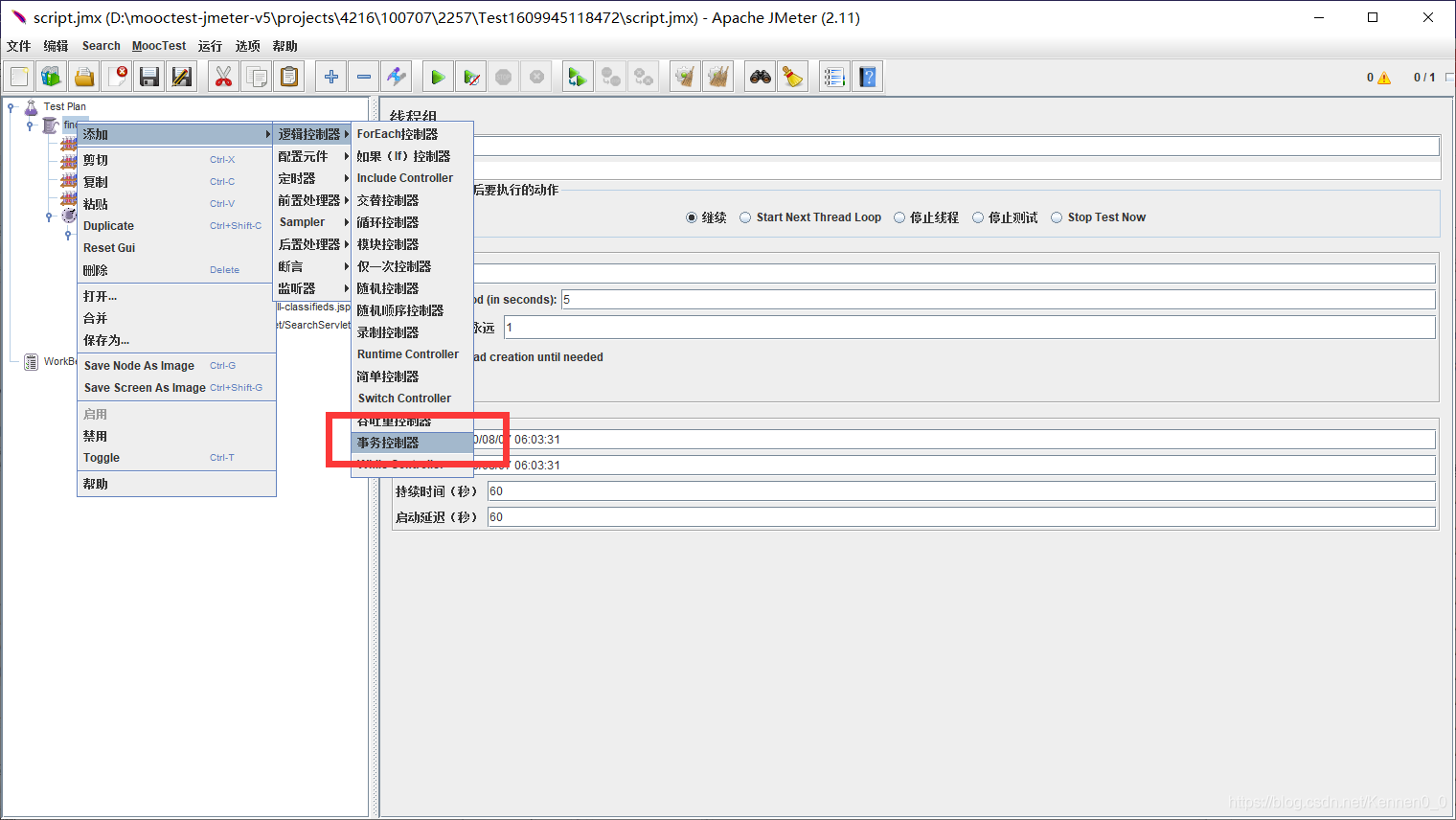Screen dimensions: 1456x820
Task: Open the MoocTest menu
Action: click(159, 46)
